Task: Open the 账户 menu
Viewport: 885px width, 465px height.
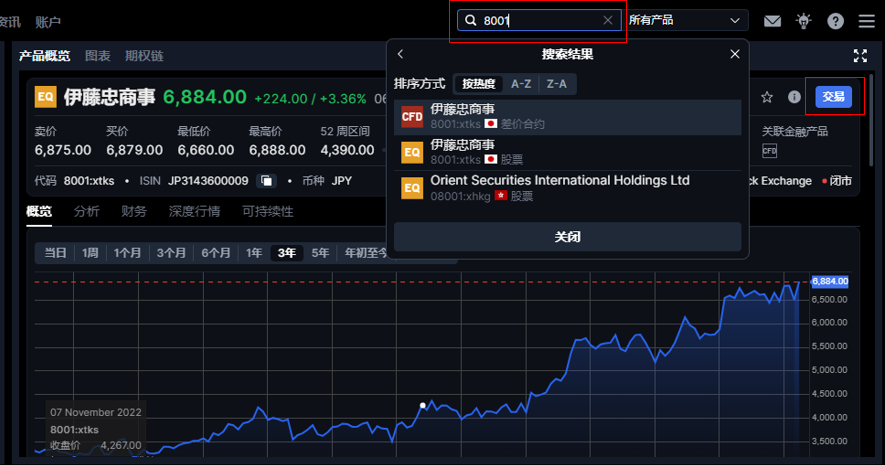Action: pos(48,22)
